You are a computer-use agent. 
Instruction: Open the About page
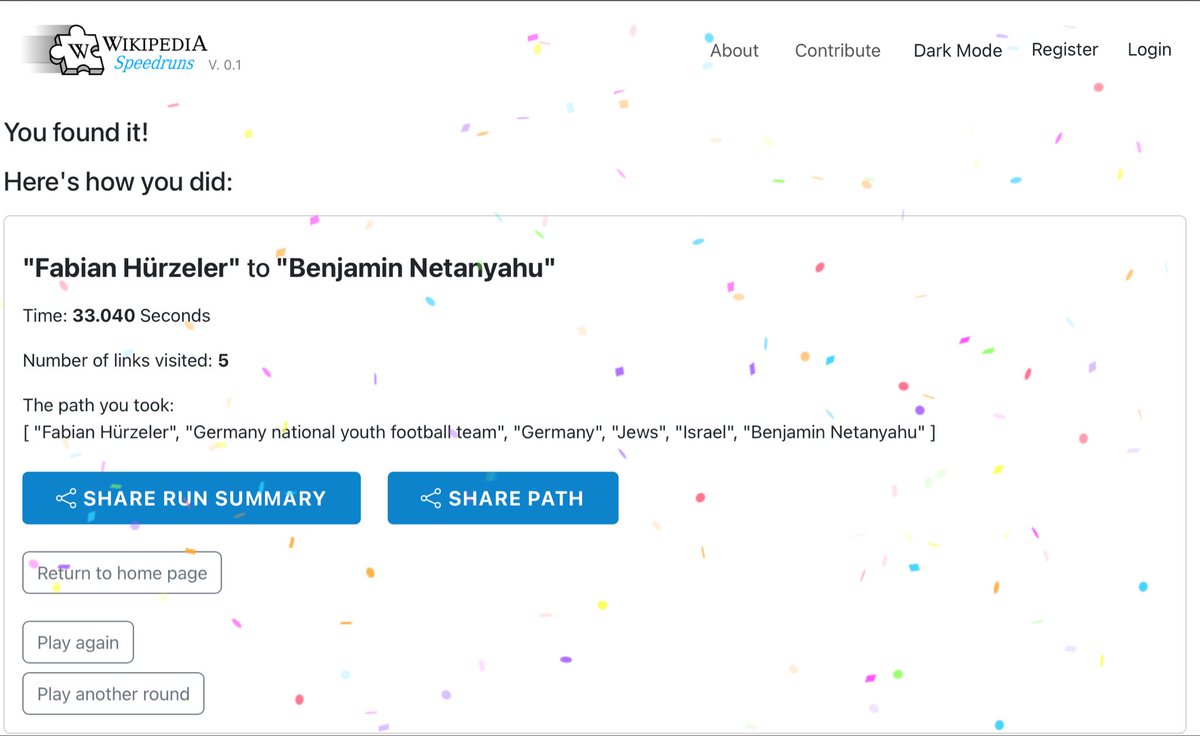(734, 50)
